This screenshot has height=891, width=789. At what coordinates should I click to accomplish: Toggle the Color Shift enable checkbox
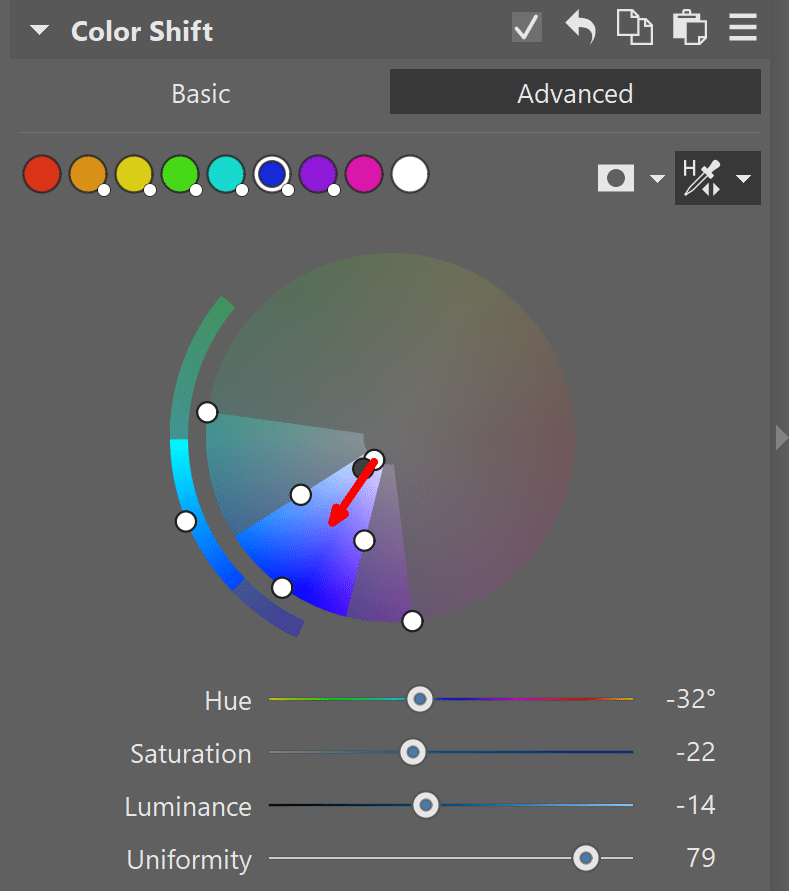pos(527,27)
